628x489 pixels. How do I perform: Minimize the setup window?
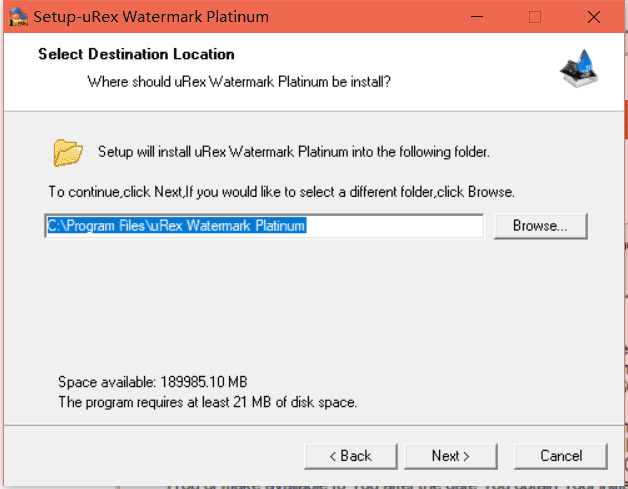pyautogui.click(x=477, y=17)
